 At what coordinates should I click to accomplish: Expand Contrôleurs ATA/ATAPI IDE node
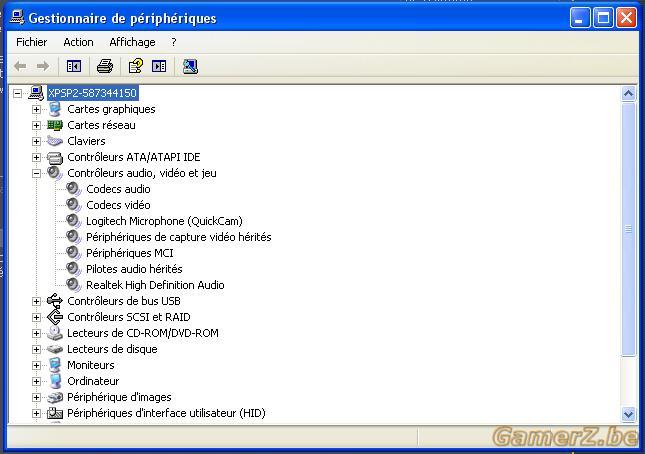[x=36, y=157]
